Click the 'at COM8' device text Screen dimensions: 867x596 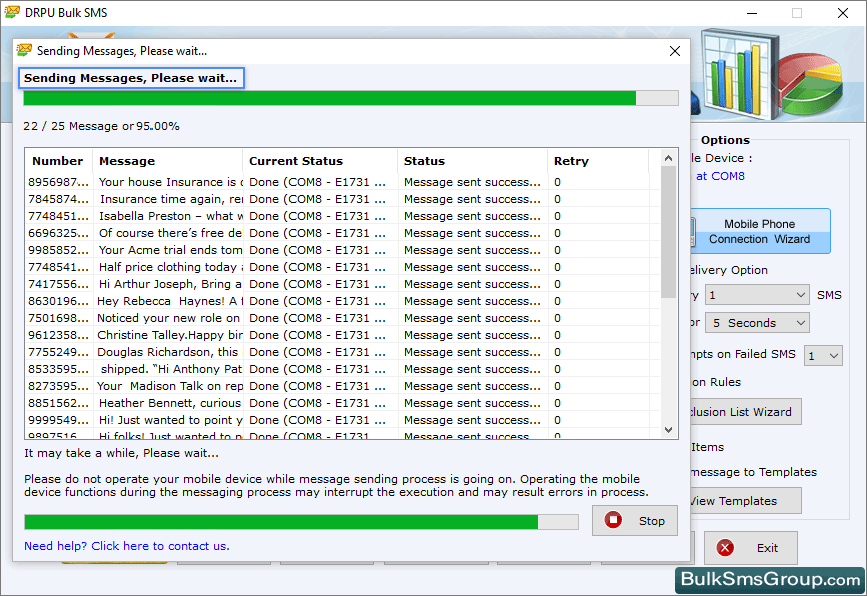[x=720, y=176]
